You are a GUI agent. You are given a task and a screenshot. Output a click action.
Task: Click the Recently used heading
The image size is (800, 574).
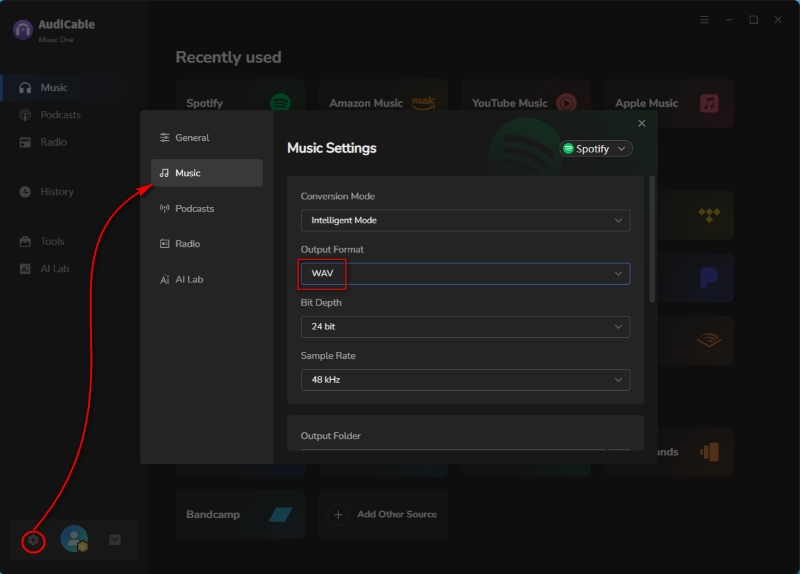point(228,57)
